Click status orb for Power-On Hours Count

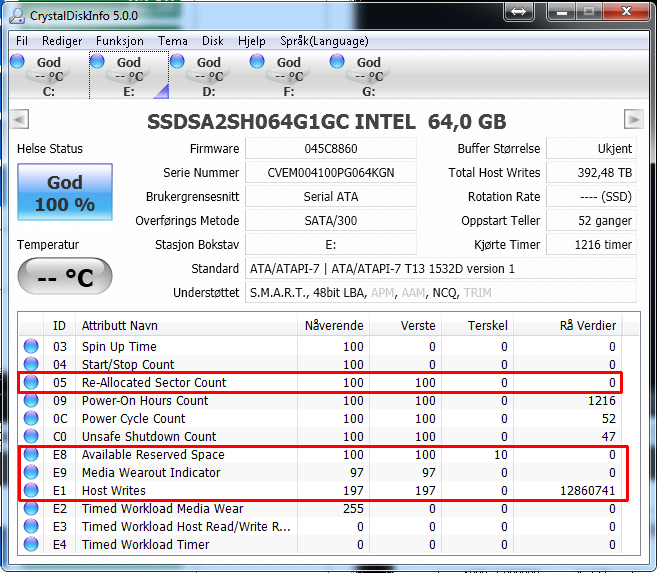(x=31, y=400)
